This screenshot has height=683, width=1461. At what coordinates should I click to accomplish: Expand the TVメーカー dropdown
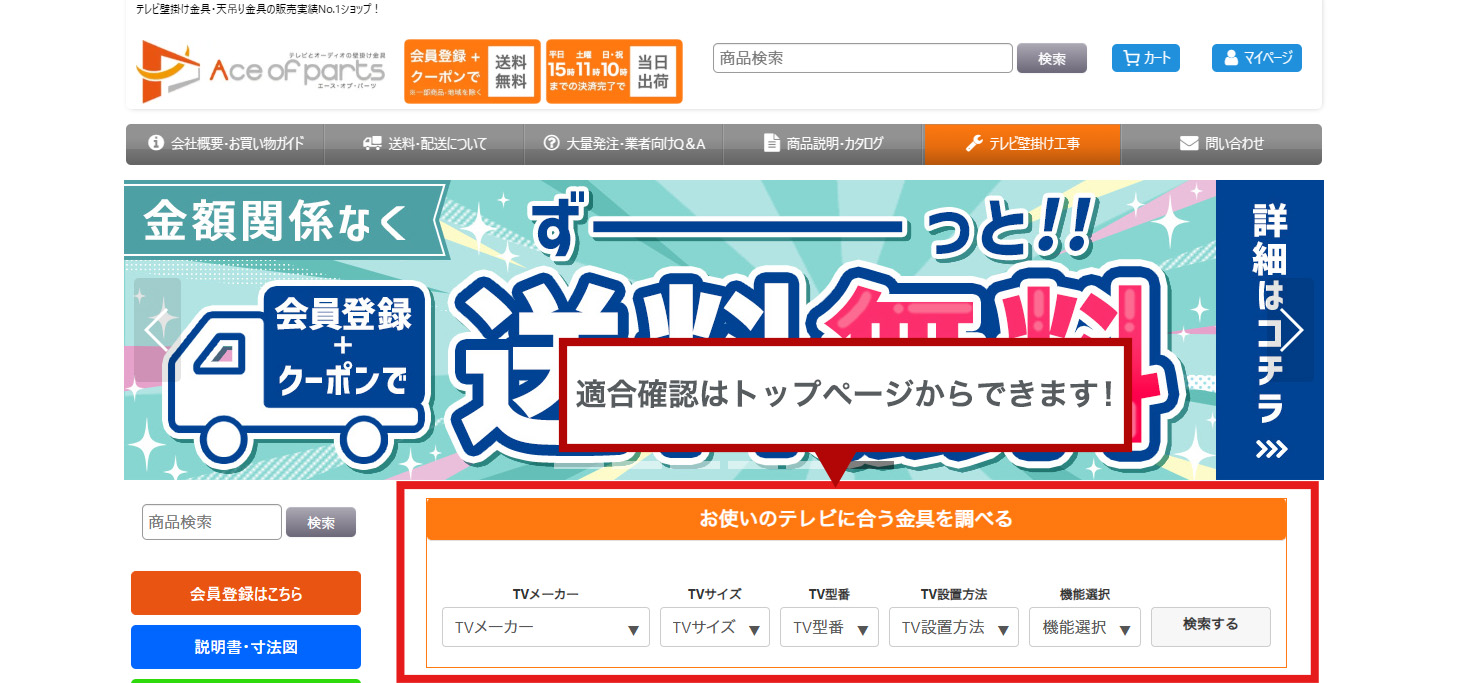tap(546, 627)
